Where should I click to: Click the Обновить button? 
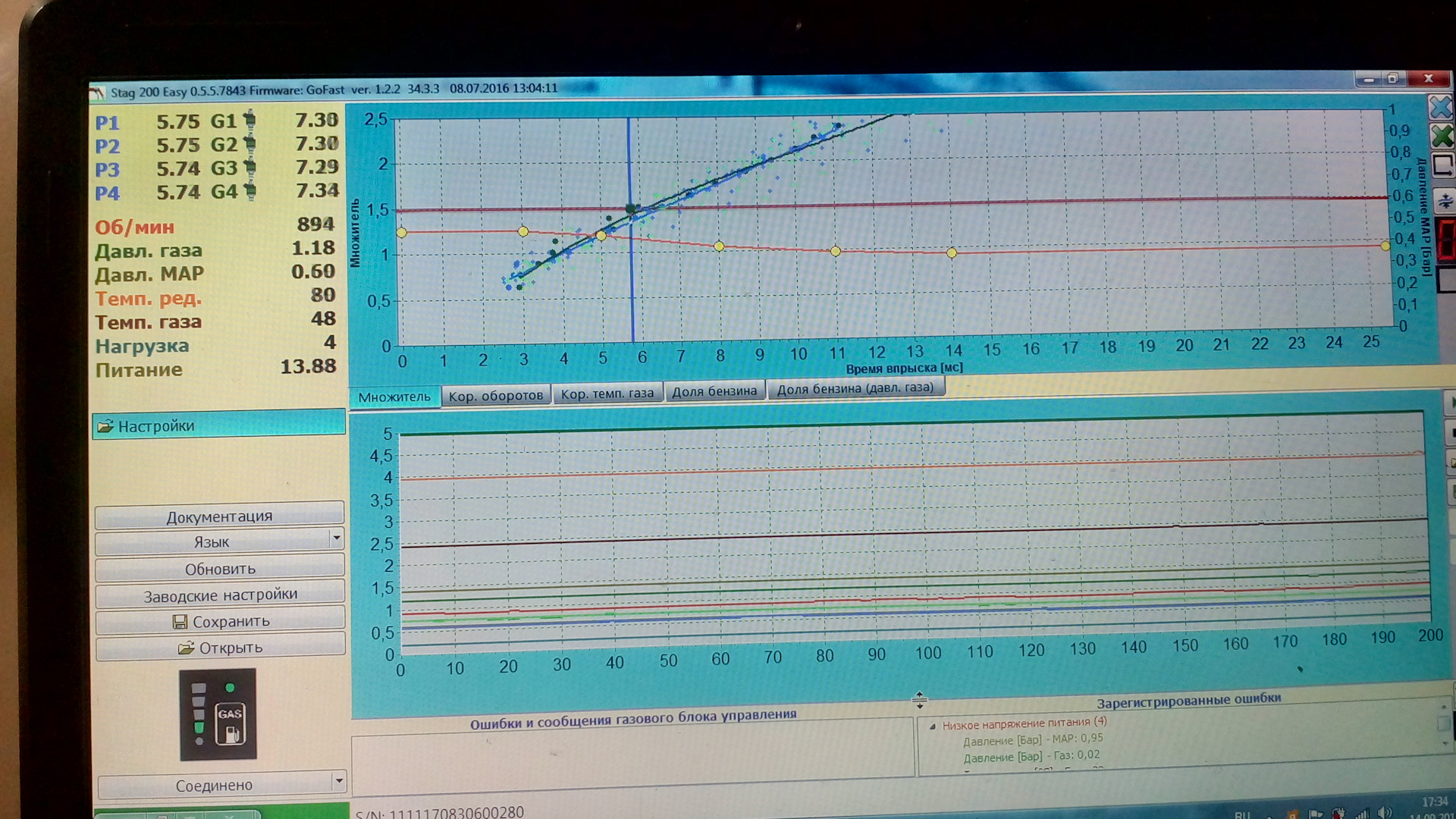220,567
